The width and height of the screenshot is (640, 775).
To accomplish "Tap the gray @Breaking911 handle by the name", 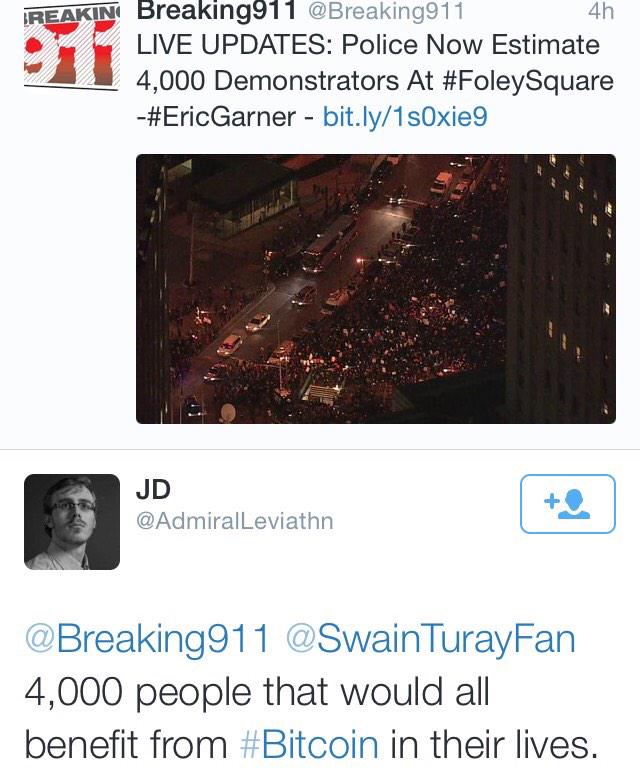I will (x=385, y=11).
